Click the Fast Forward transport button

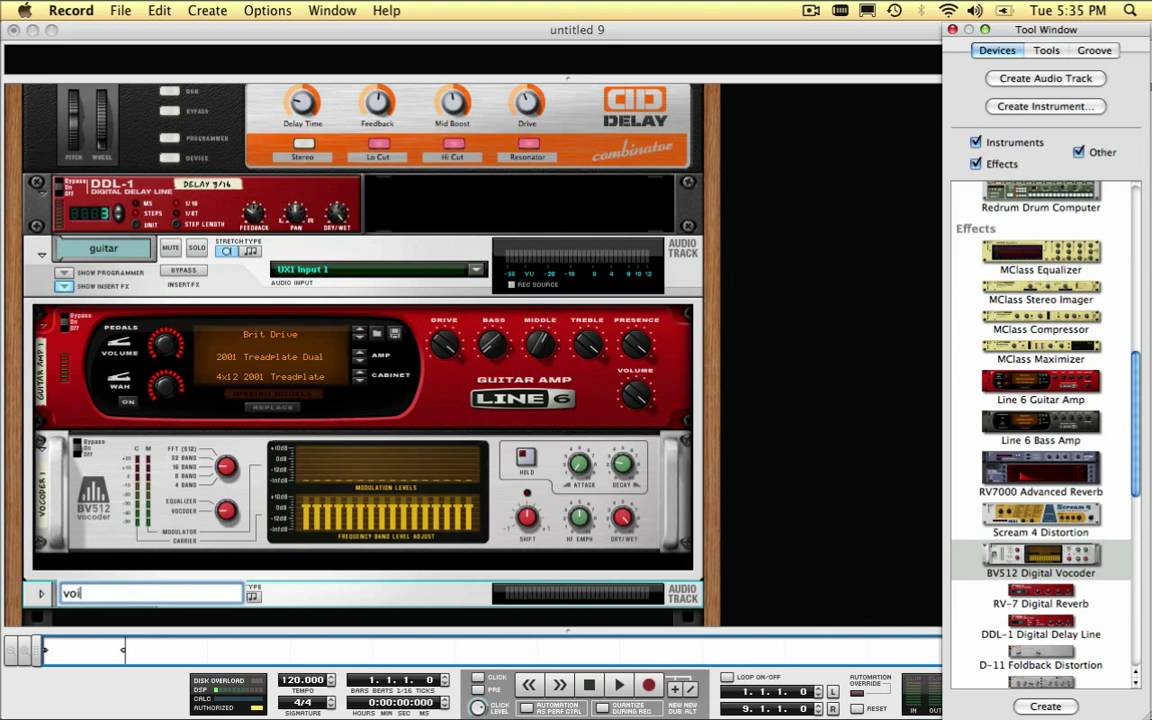(x=559, y=685)
